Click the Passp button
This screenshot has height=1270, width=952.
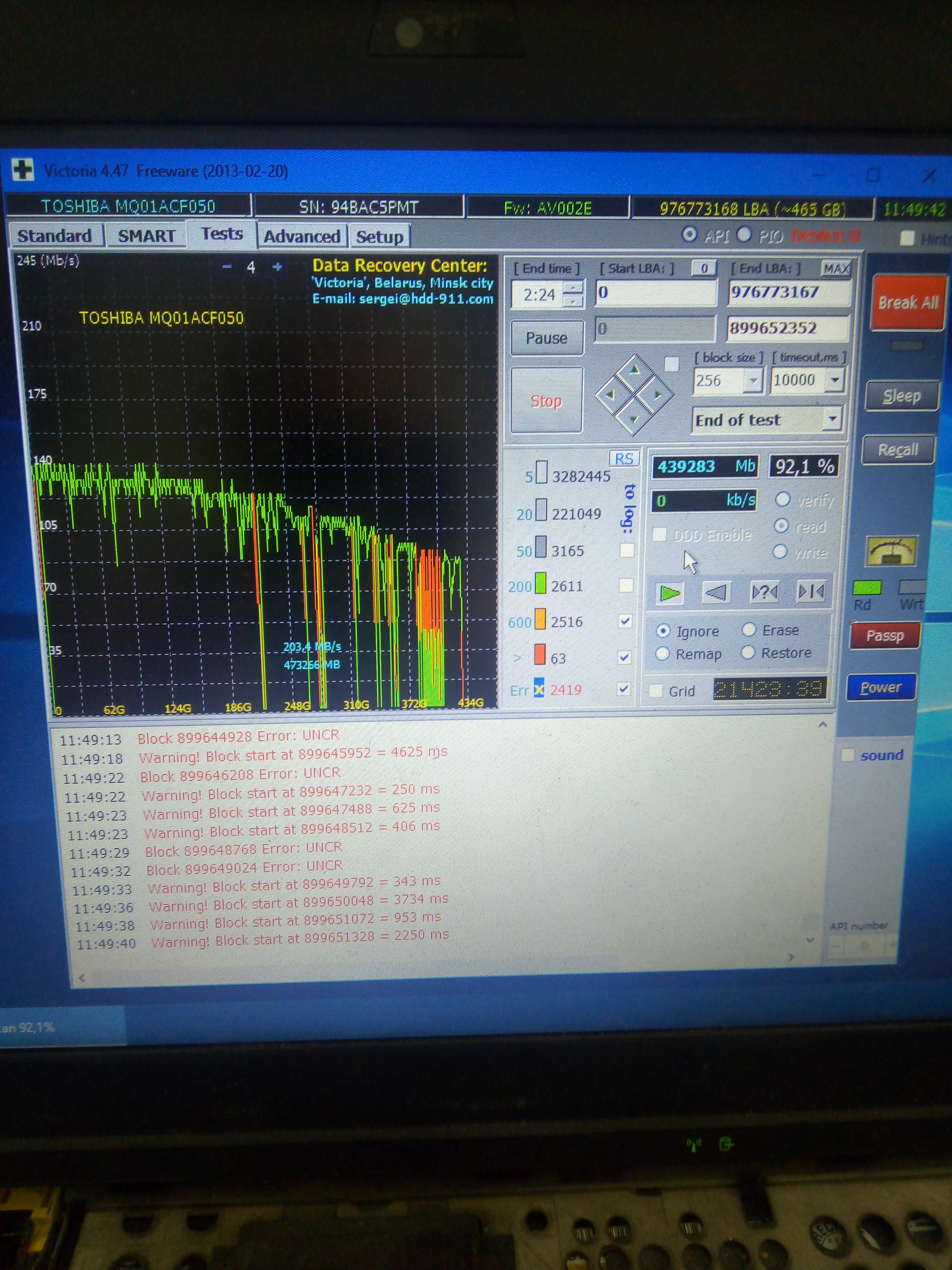pyautogui.click(x=885, y=636)
